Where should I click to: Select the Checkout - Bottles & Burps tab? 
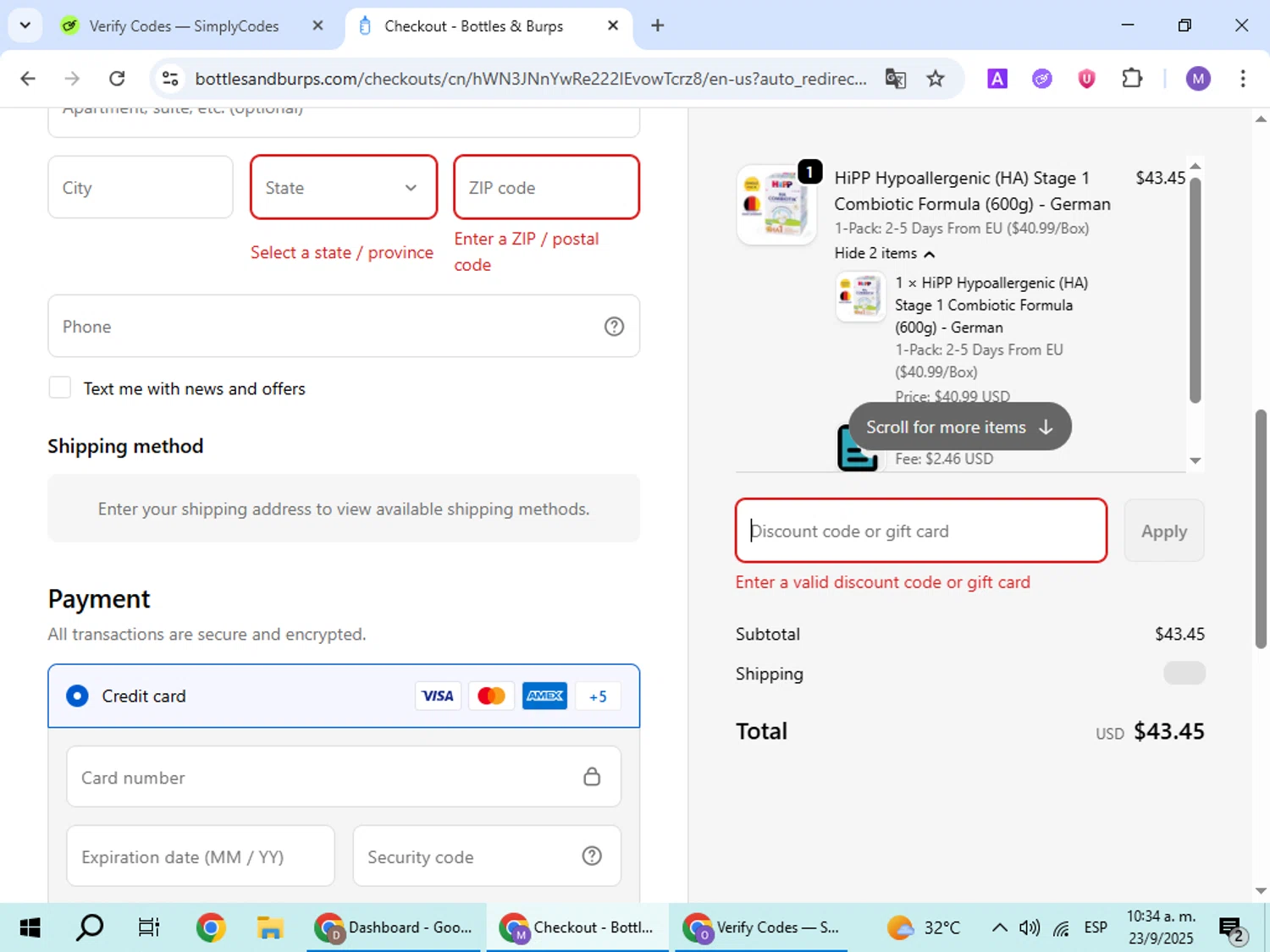[x=473, y=26]
